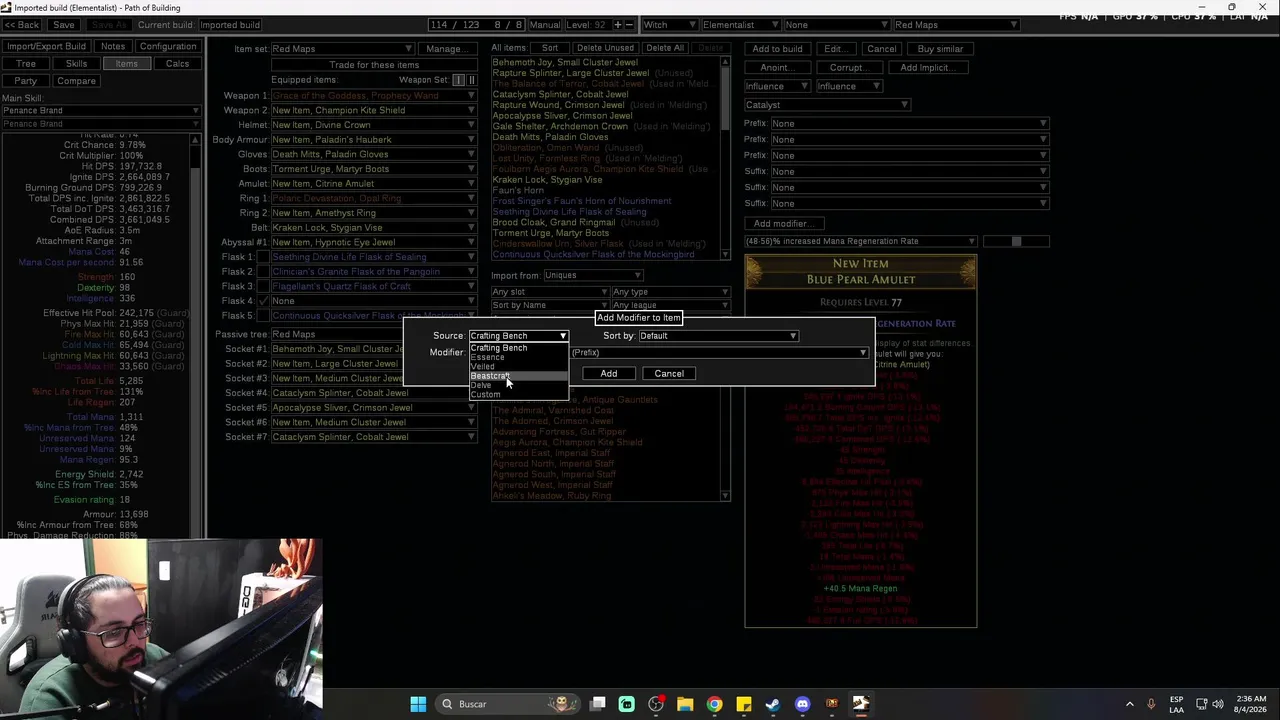The width and height of the screenshot is (1280, 720).
Task: Open the Any league filter dropdown
Action: click(670, 305)
